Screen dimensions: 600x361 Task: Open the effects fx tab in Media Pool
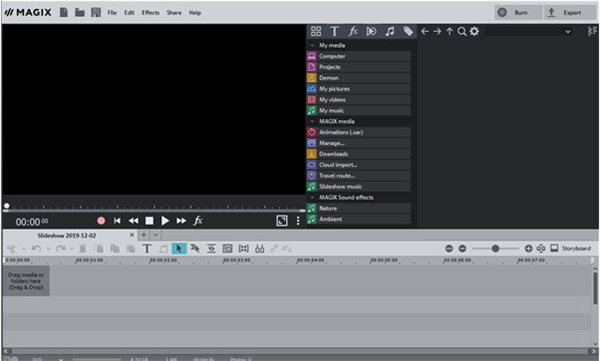click(x=353, y=31)
